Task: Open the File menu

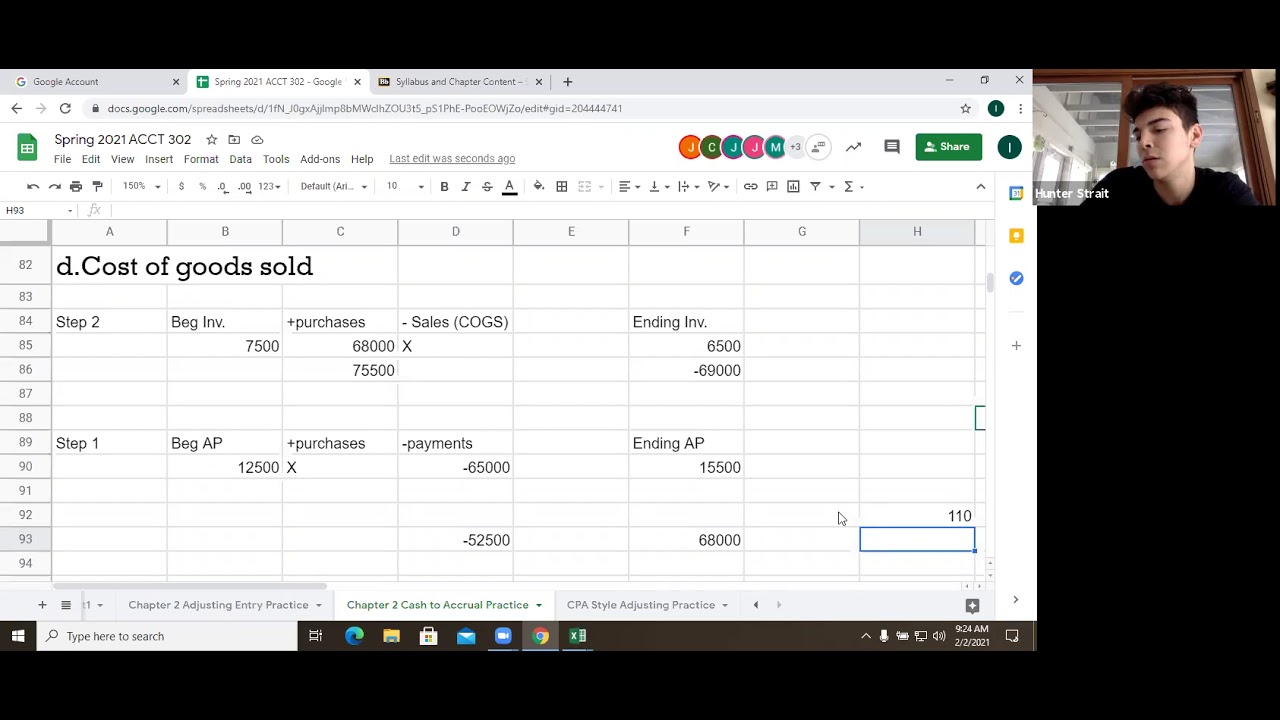Action: click(x=62, y=159)
